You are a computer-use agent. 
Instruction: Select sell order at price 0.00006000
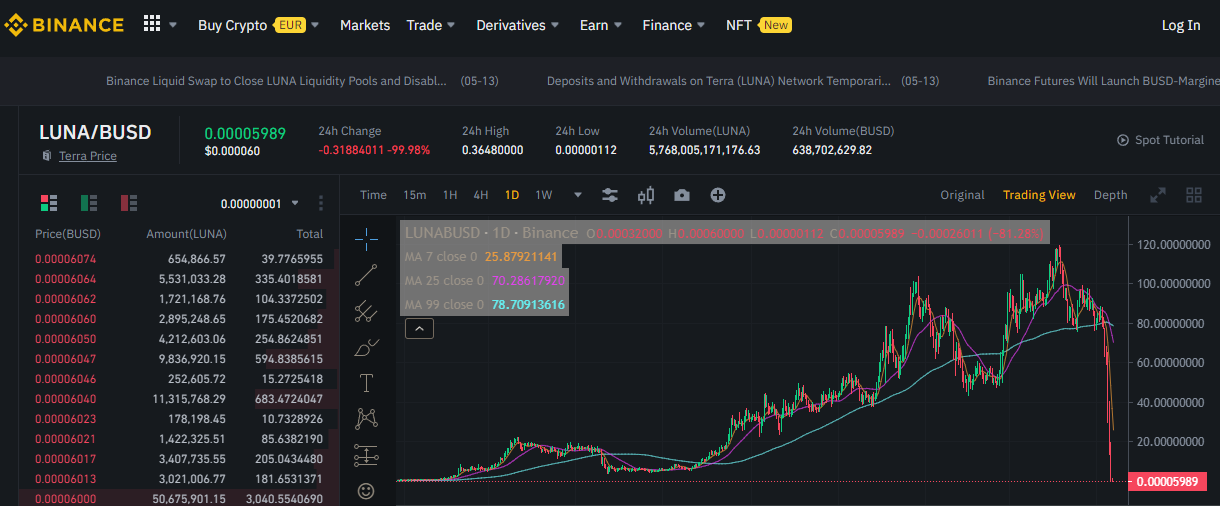[x=178, y=499]
